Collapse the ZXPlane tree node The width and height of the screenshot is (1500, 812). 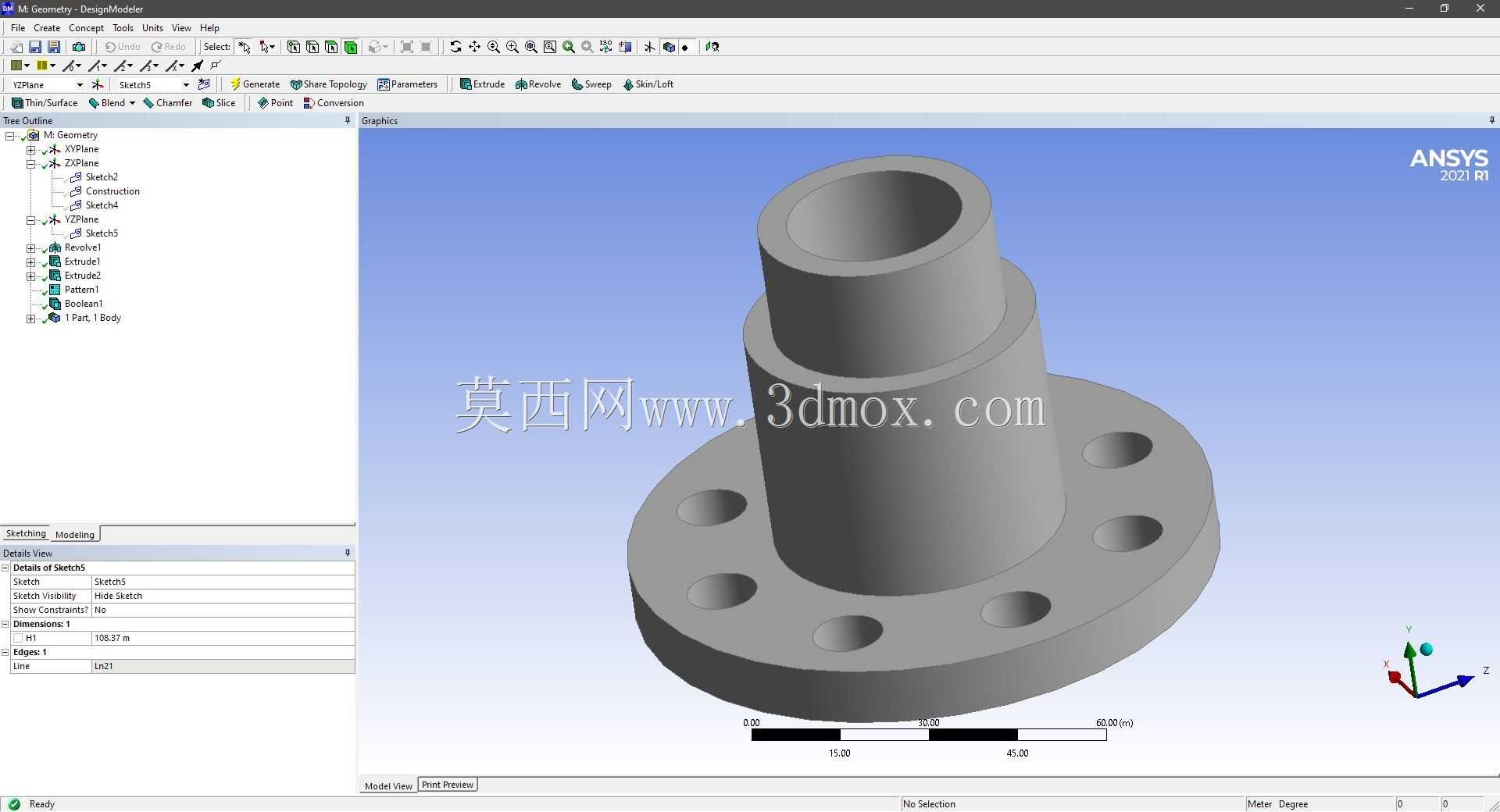point(30,163)
